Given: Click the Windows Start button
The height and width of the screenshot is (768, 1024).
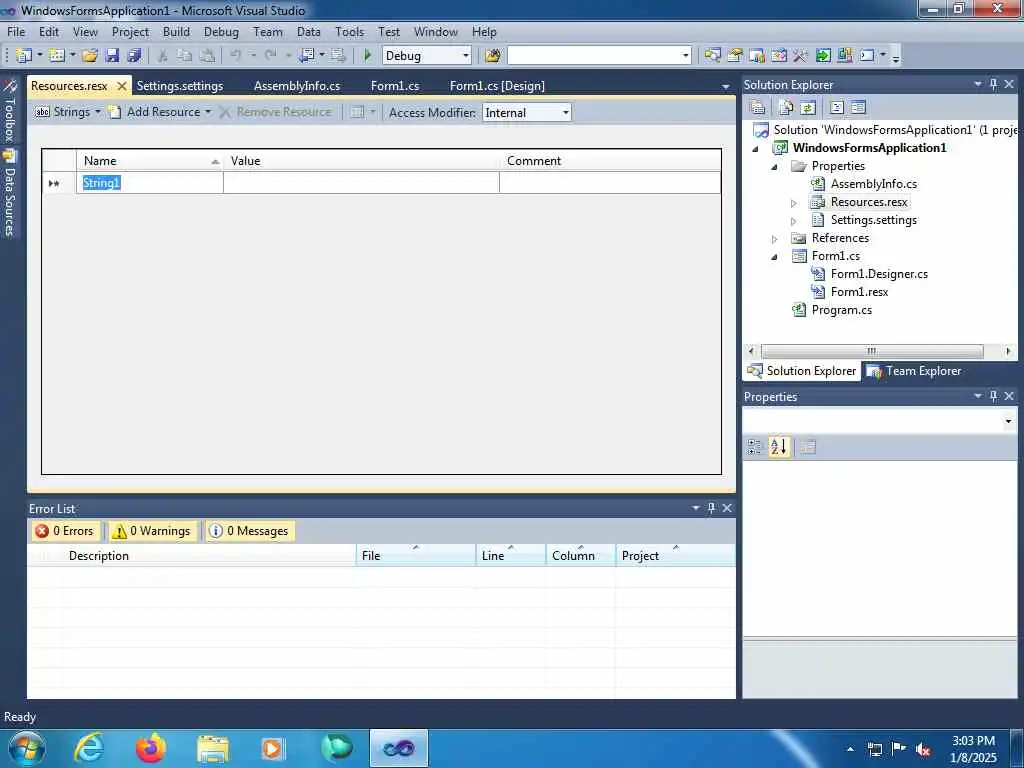Looking at the screenshot, I should click(x=27, y=748).
